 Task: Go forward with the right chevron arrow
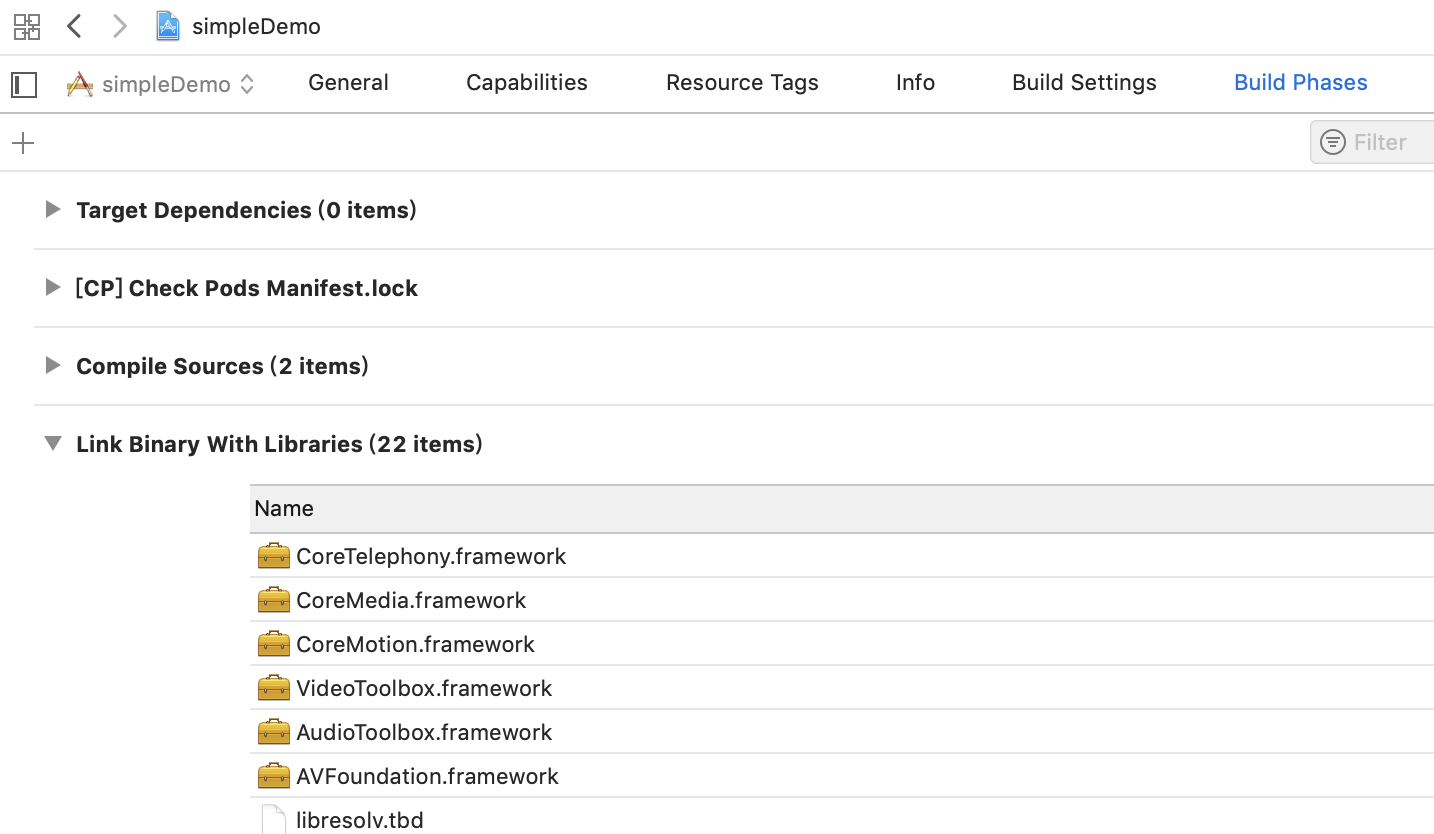tap(119, 26)
